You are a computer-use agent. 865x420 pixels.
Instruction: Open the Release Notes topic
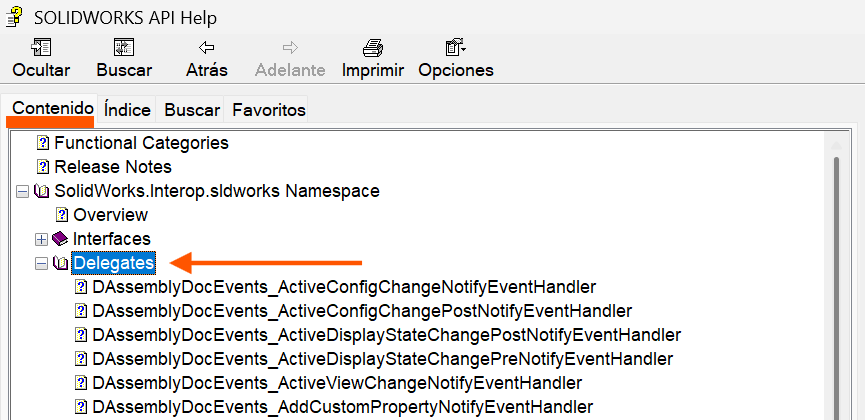click(113, 167)
